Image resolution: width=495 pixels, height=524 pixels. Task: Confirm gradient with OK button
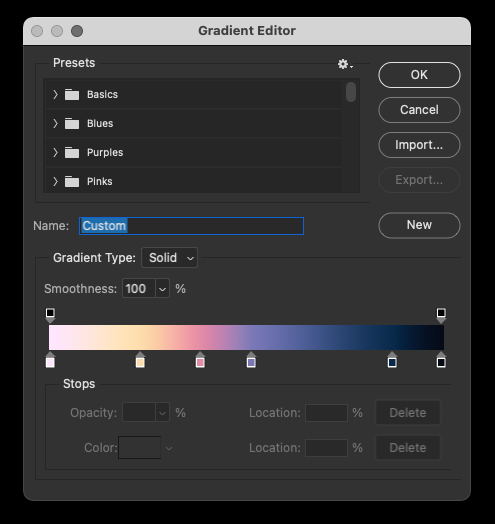(419, 75)
